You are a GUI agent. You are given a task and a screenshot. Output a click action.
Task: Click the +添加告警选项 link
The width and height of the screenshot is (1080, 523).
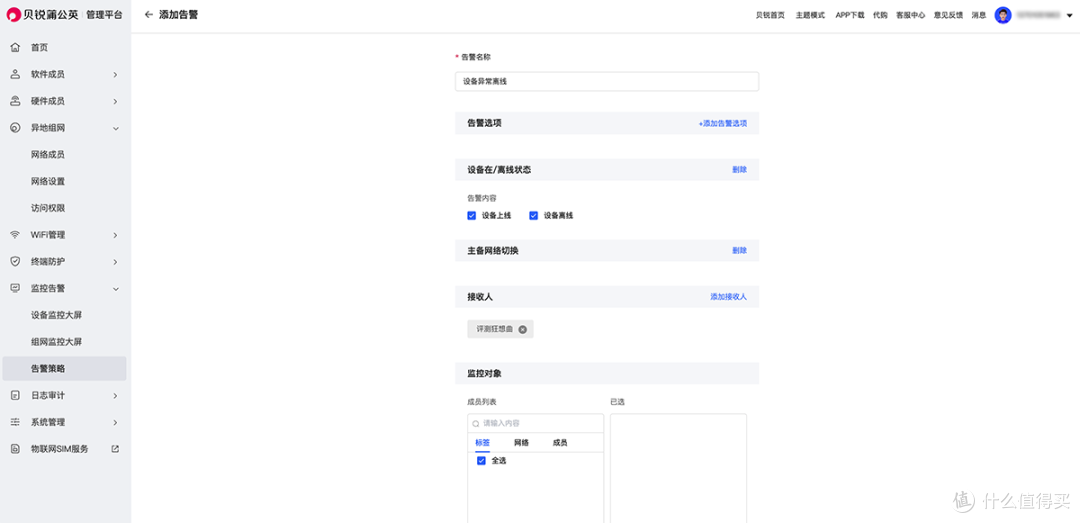(722, 123)
